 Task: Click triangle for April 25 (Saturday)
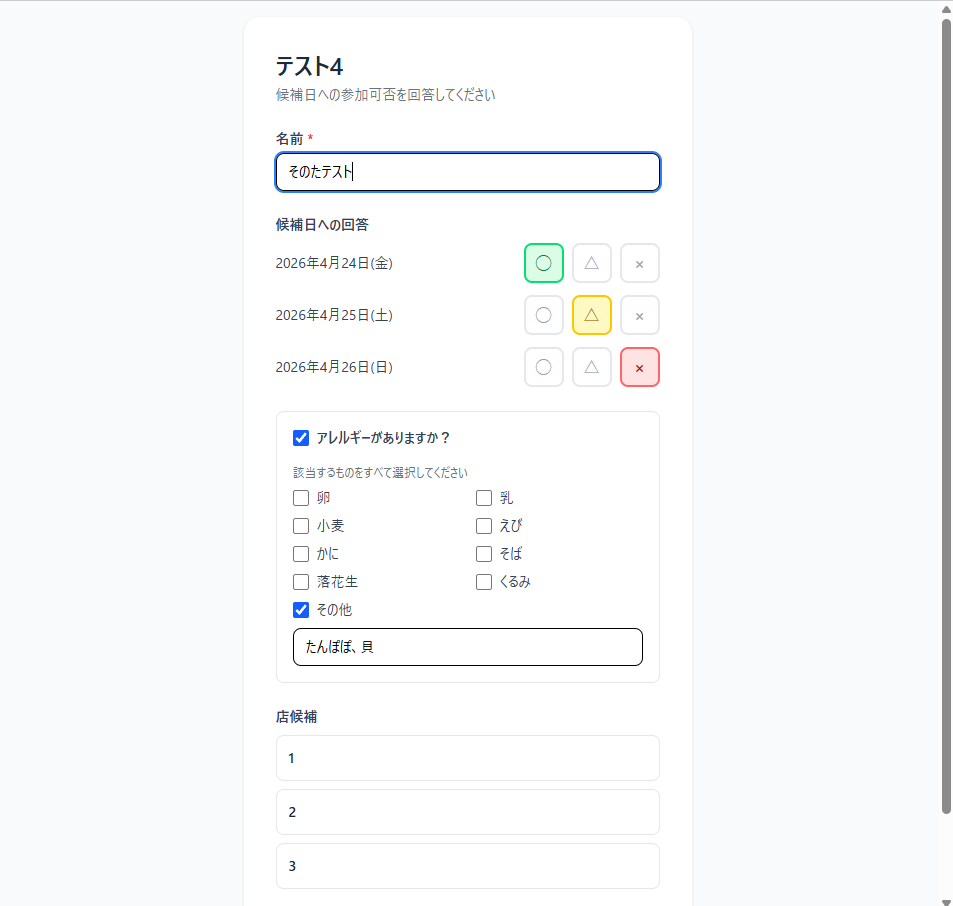[592, 315]
